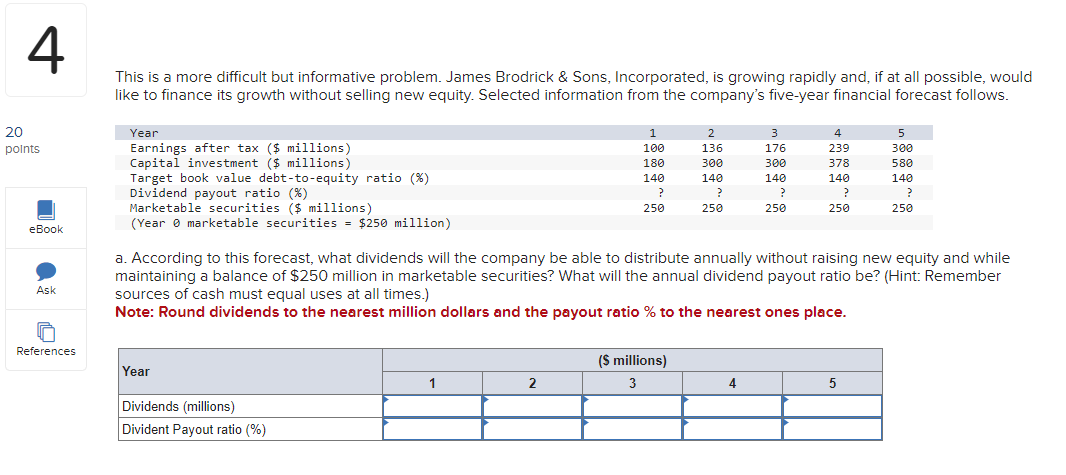Click '($ millions)' answer table header
The width and height of the screenshot is (1066, 475).
point(632,361)
